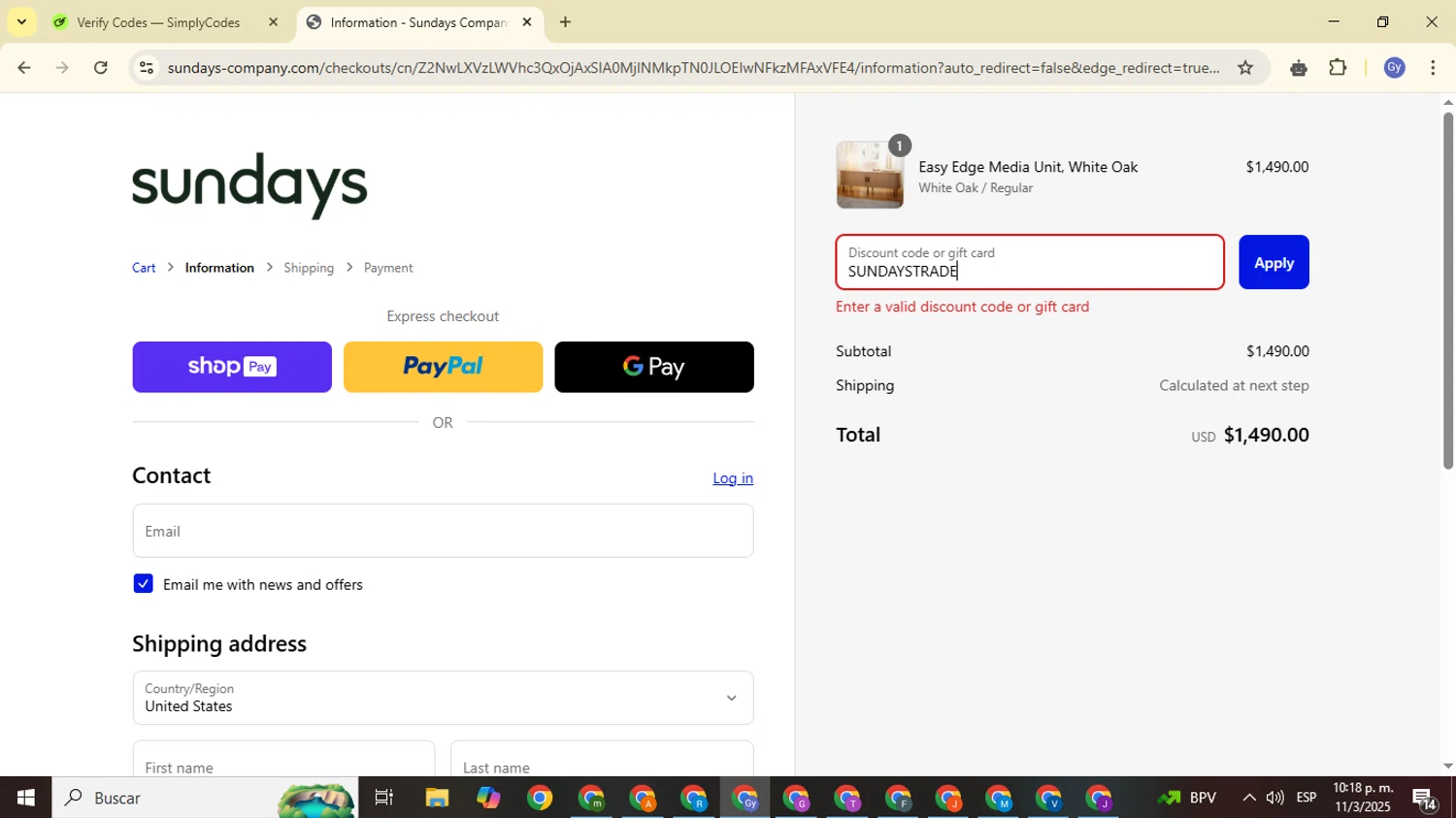Open Chrome profile 'F' taskbar icon
Viewport: 1456px width, 818px height.
point(898,798)
